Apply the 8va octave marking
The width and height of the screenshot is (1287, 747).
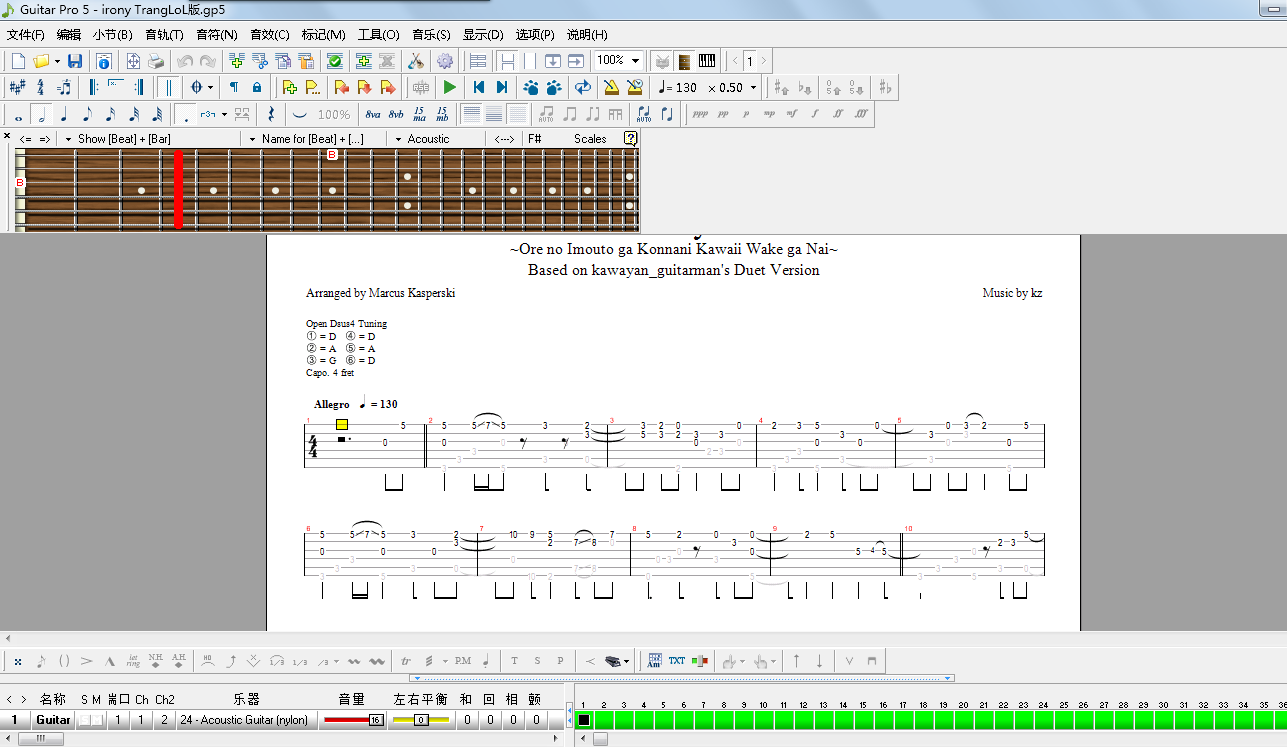pos(373,115)
